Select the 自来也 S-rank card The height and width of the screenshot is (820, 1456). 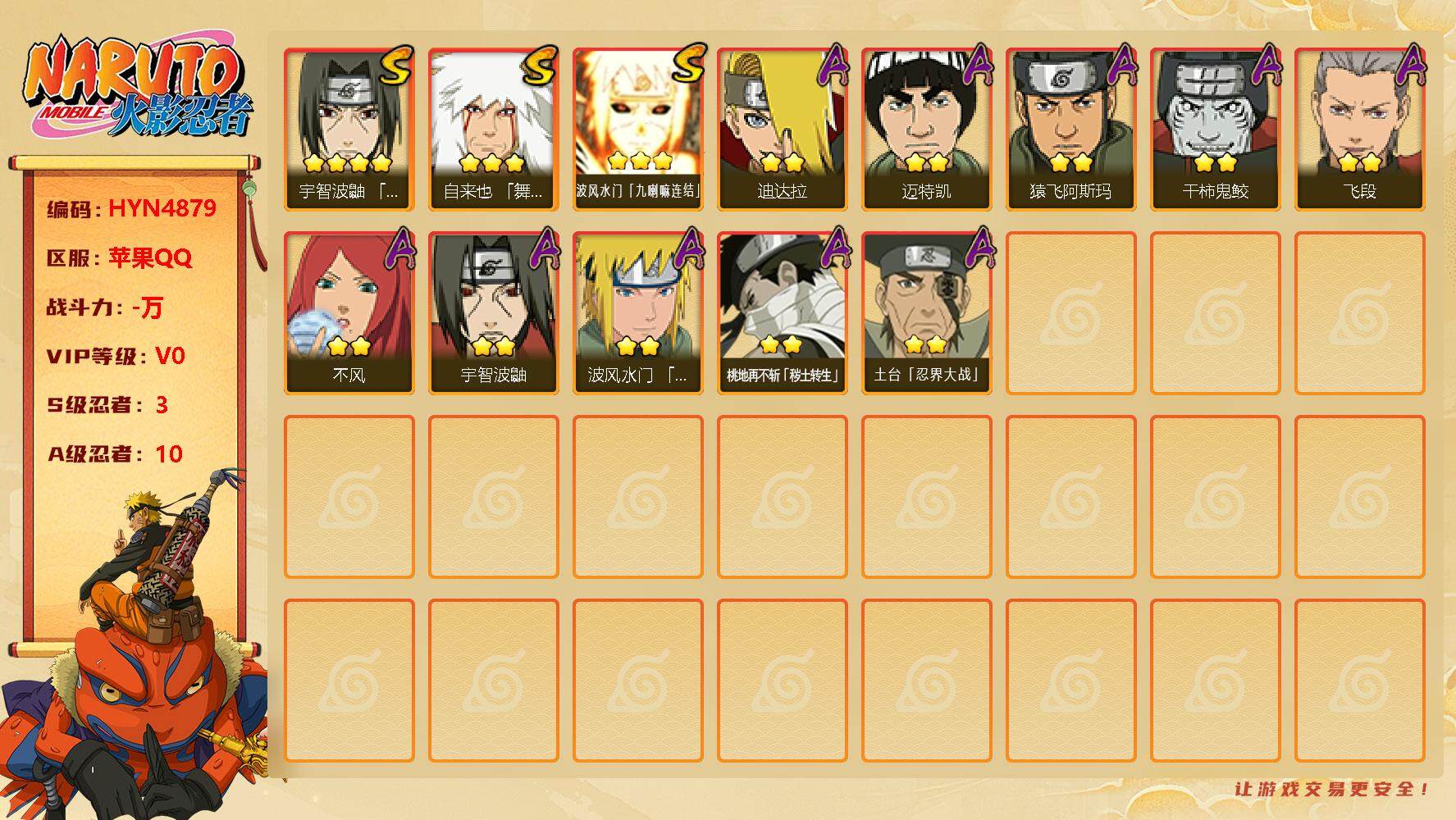(x=493, y=130)
